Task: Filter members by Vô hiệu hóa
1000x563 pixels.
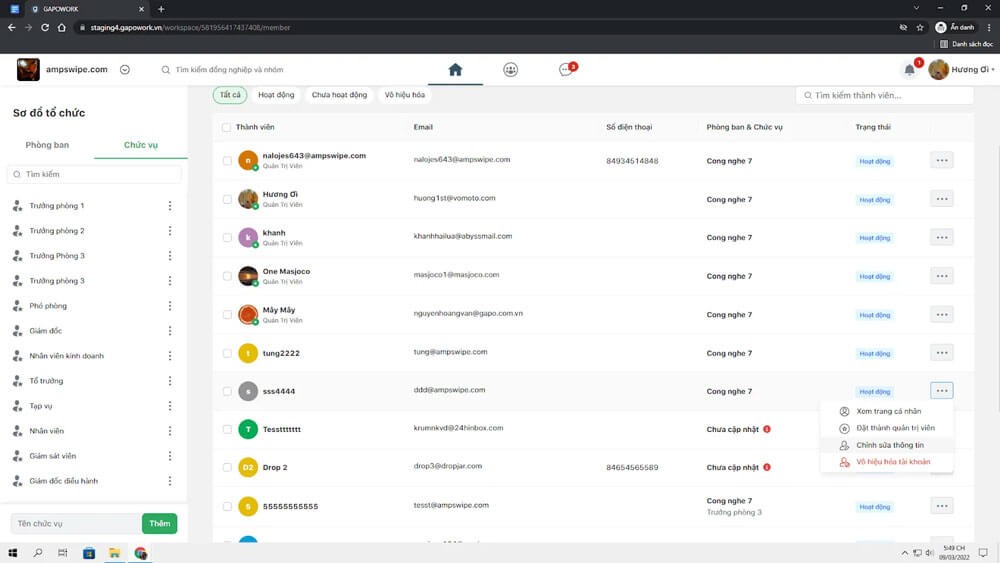Action: (x=405, y=95)
